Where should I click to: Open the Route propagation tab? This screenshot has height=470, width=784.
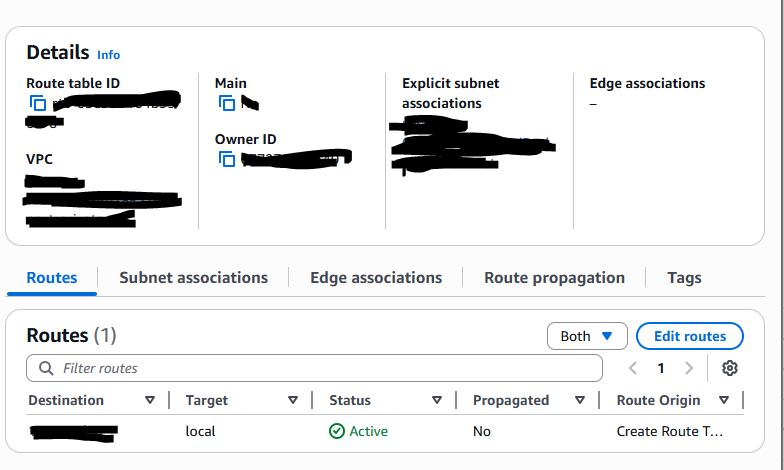click(554, 278)
